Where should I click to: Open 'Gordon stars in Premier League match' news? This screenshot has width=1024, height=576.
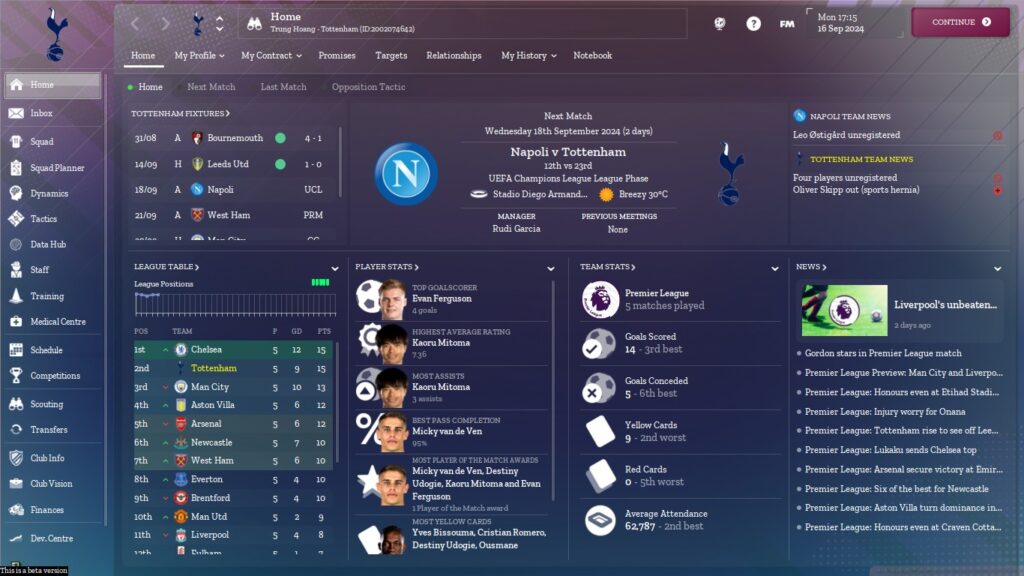[883, 353]
